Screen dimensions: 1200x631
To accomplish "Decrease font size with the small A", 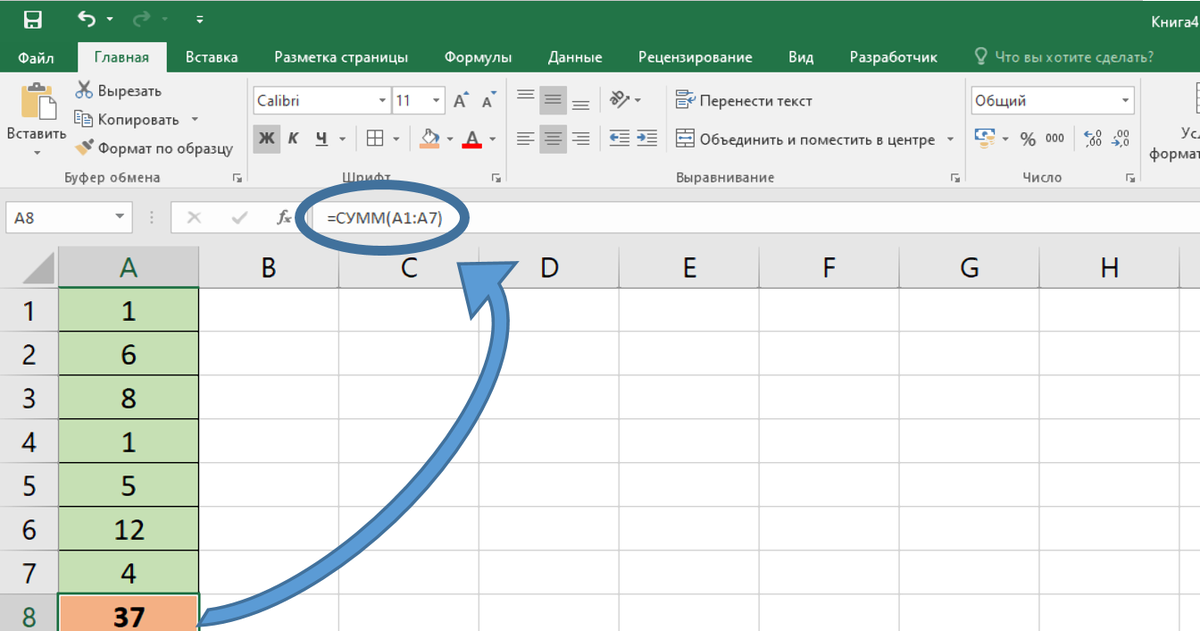I will point(488,101).
